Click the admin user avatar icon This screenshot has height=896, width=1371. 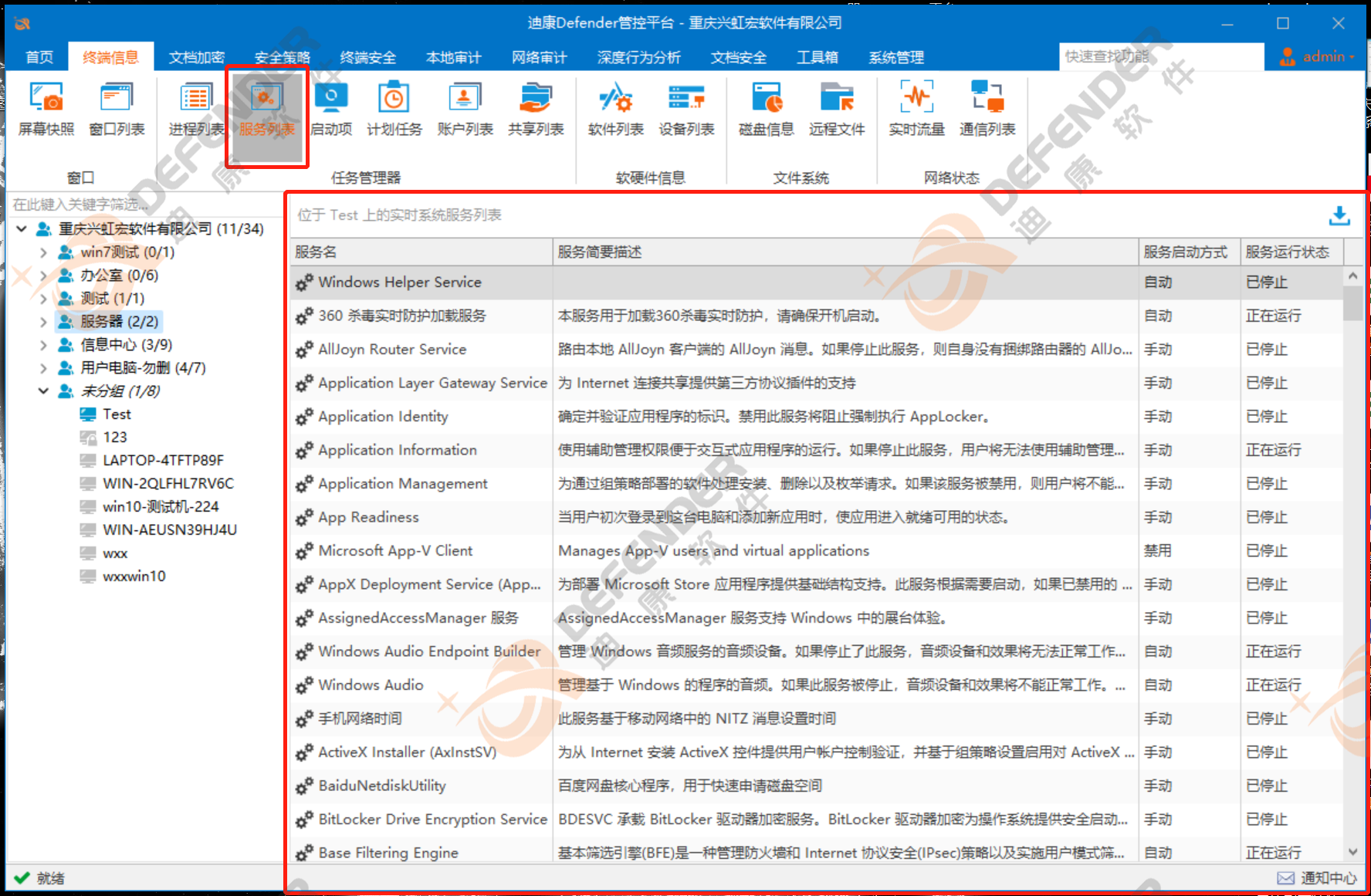tap(1287, 56)
